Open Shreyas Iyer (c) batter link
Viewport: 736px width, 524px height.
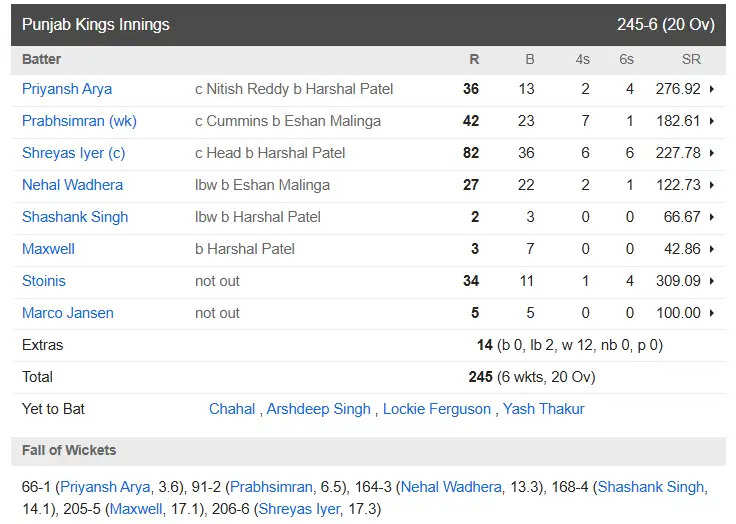point(74,153)
